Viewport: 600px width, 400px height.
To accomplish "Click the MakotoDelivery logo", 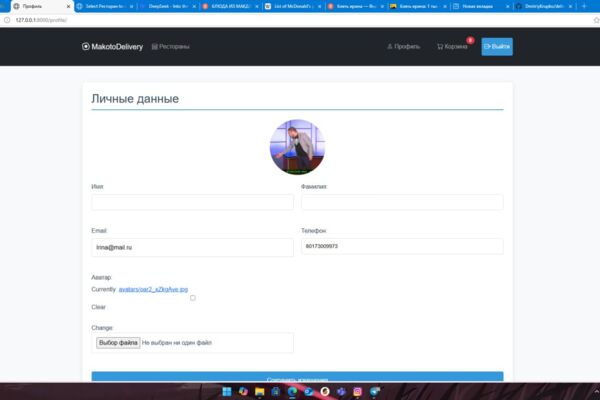I will tap(112, 47).
